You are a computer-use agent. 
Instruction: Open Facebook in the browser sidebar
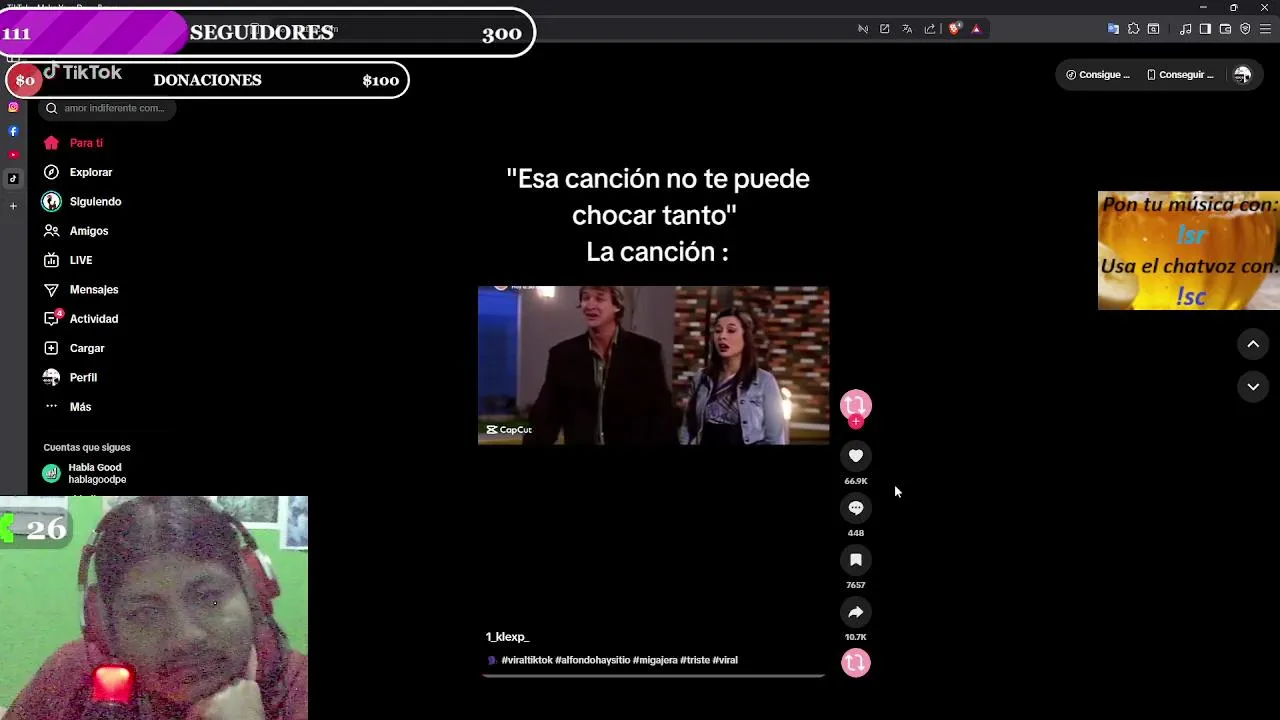(13, 131)
